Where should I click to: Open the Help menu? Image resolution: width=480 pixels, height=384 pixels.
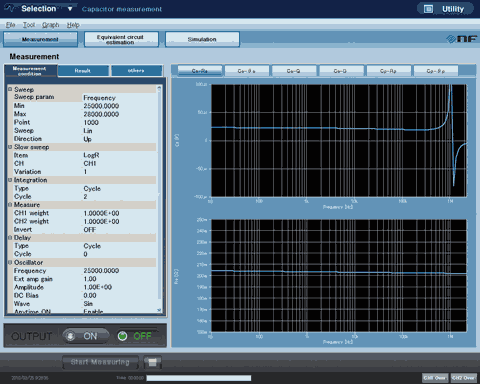point(73,25)
